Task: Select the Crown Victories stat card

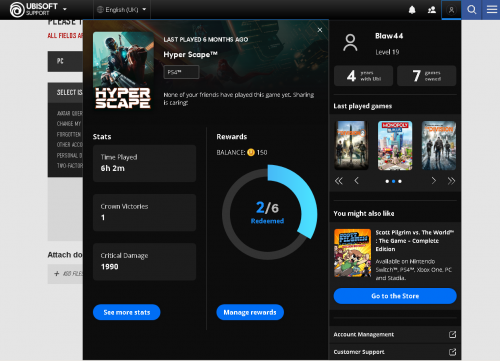Action: click(x=144, y=212)
